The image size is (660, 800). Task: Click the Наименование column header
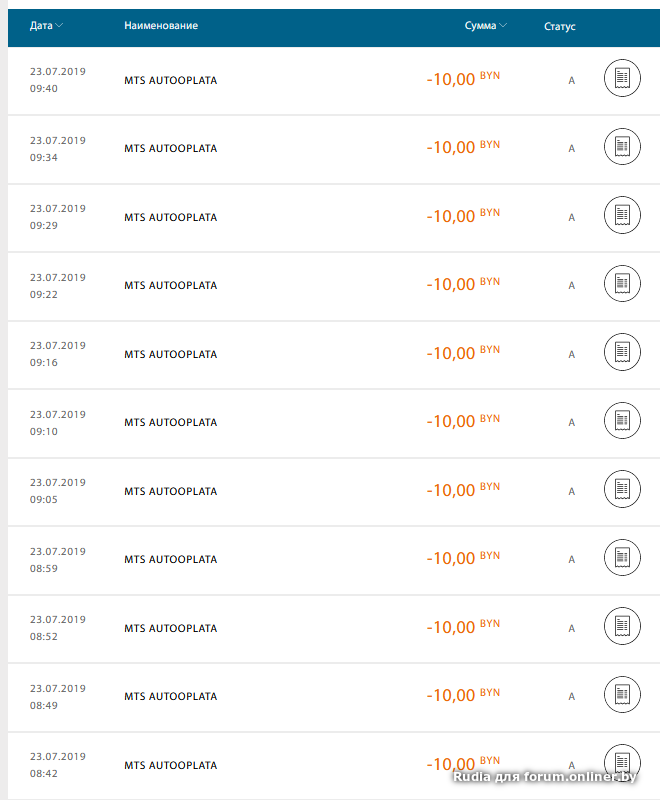(x=161, y=25)
